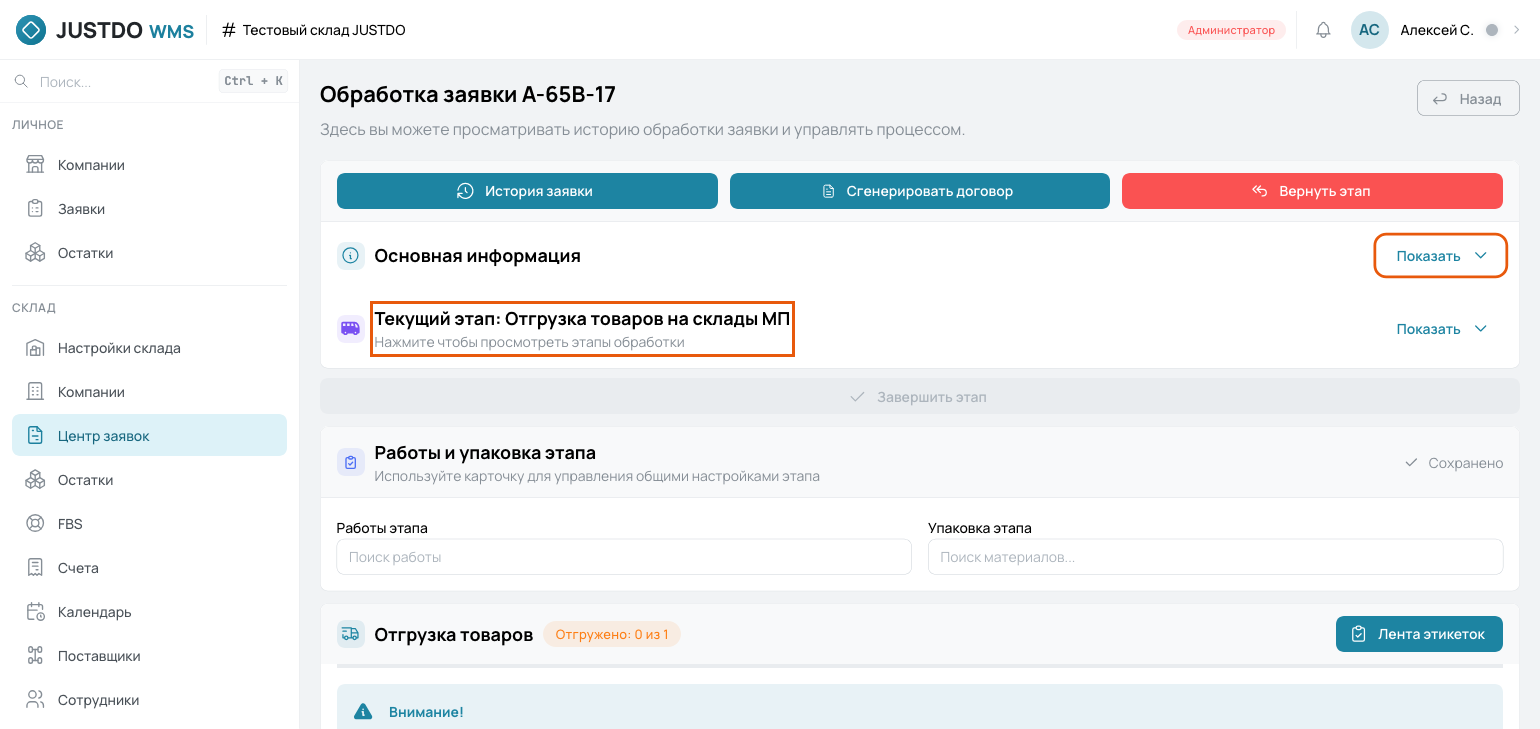Focus the Поиск материалов field
The image size is (1540, 729).
1215,557
